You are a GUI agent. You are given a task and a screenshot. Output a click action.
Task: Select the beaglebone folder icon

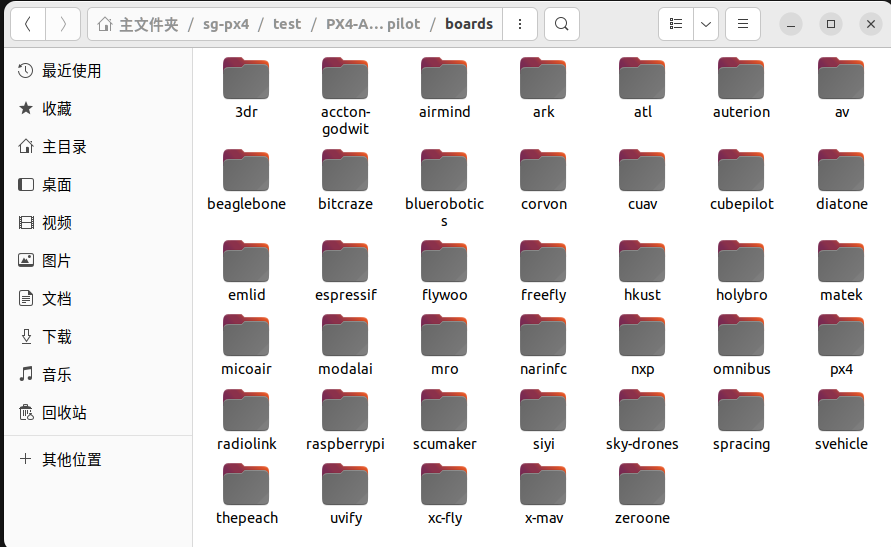(246, 170)
